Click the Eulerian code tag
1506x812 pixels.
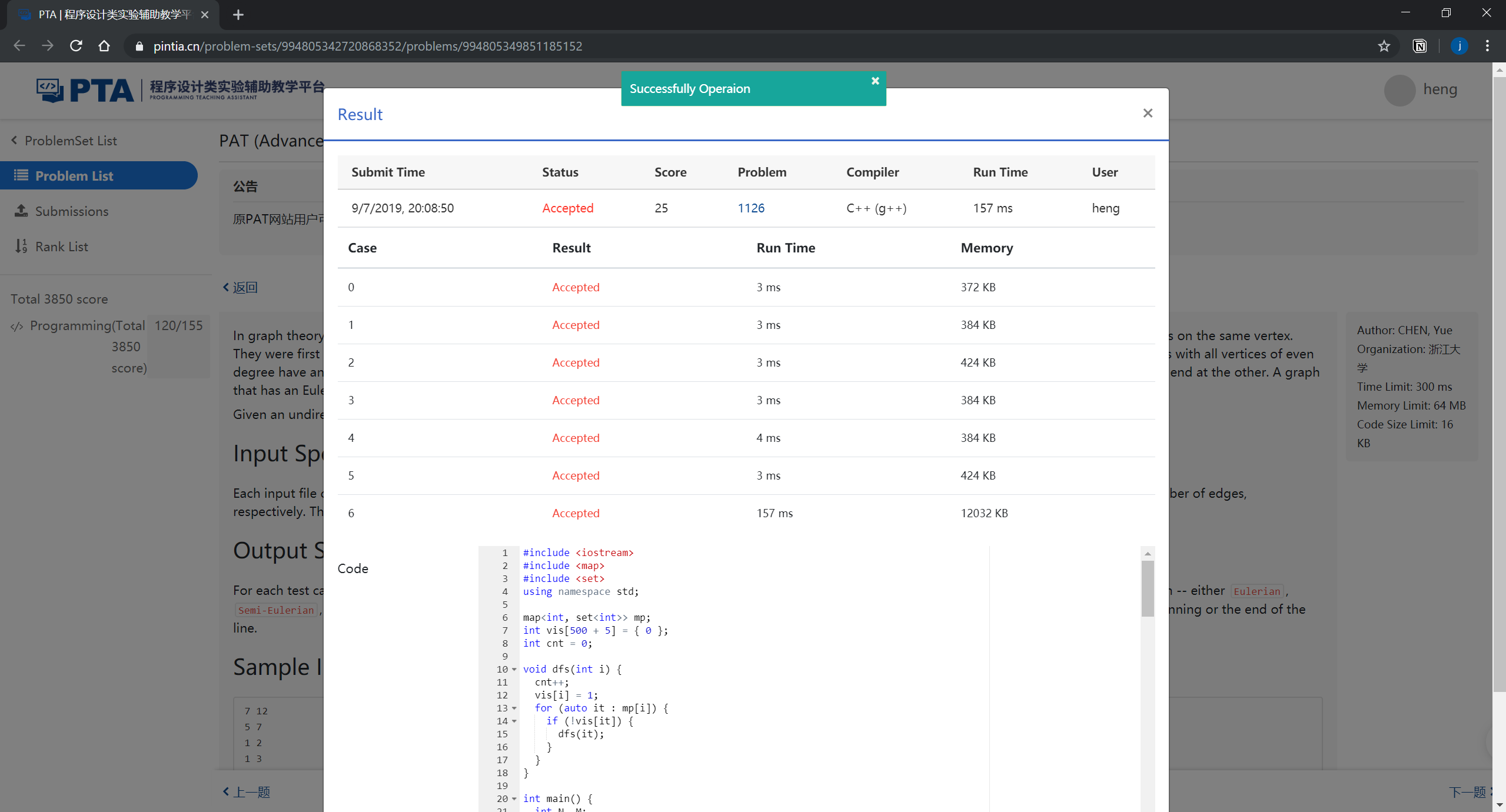[x=1256, y=591]
